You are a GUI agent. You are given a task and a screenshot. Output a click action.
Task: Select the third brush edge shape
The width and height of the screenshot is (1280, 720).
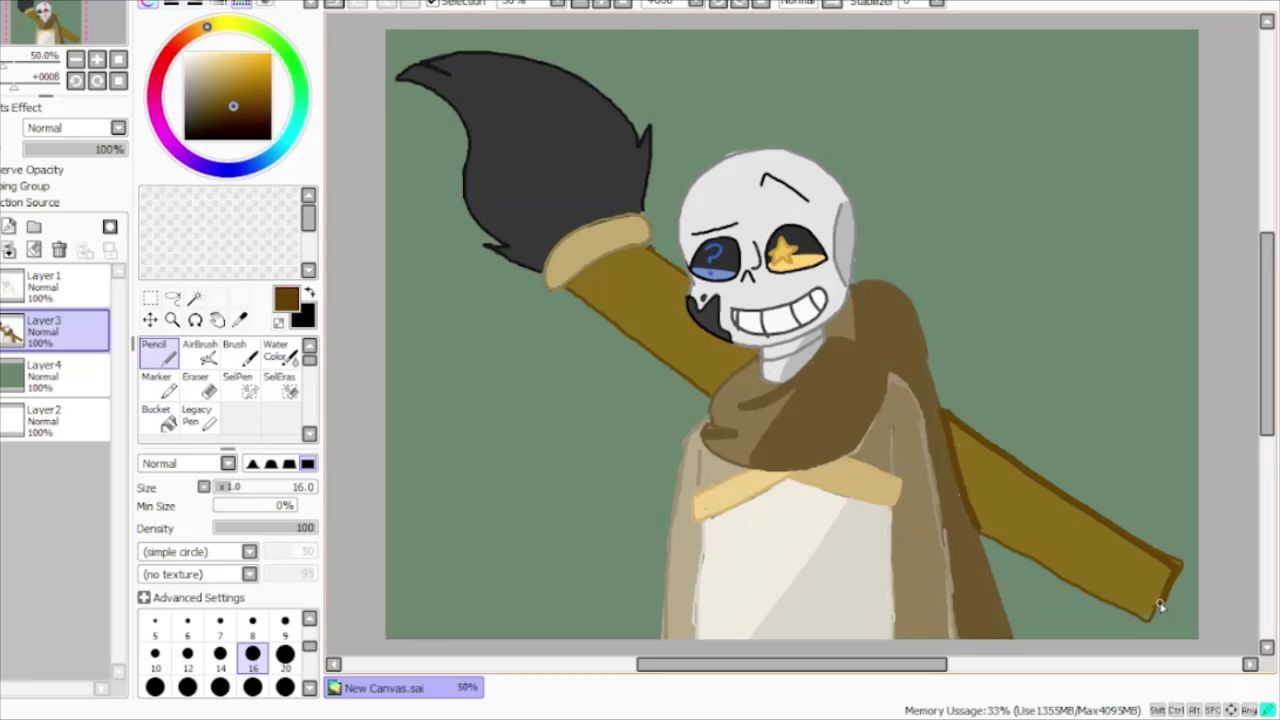(289, 464)
